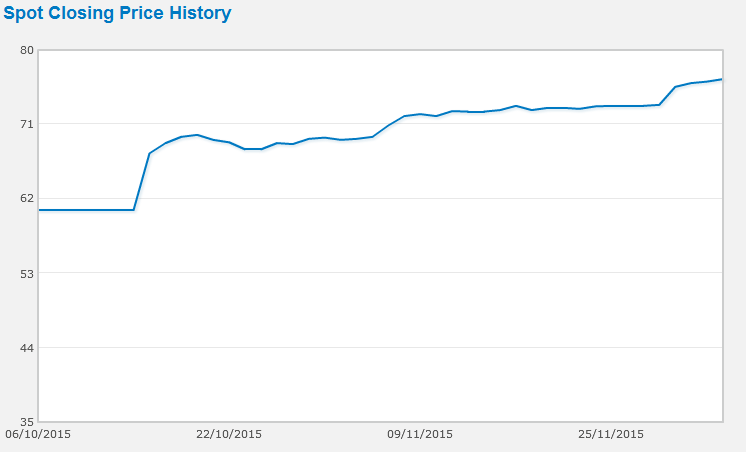Click the price line's far-right end point
Viewport: 746px width, 452px height.
[x=721, y=79]
